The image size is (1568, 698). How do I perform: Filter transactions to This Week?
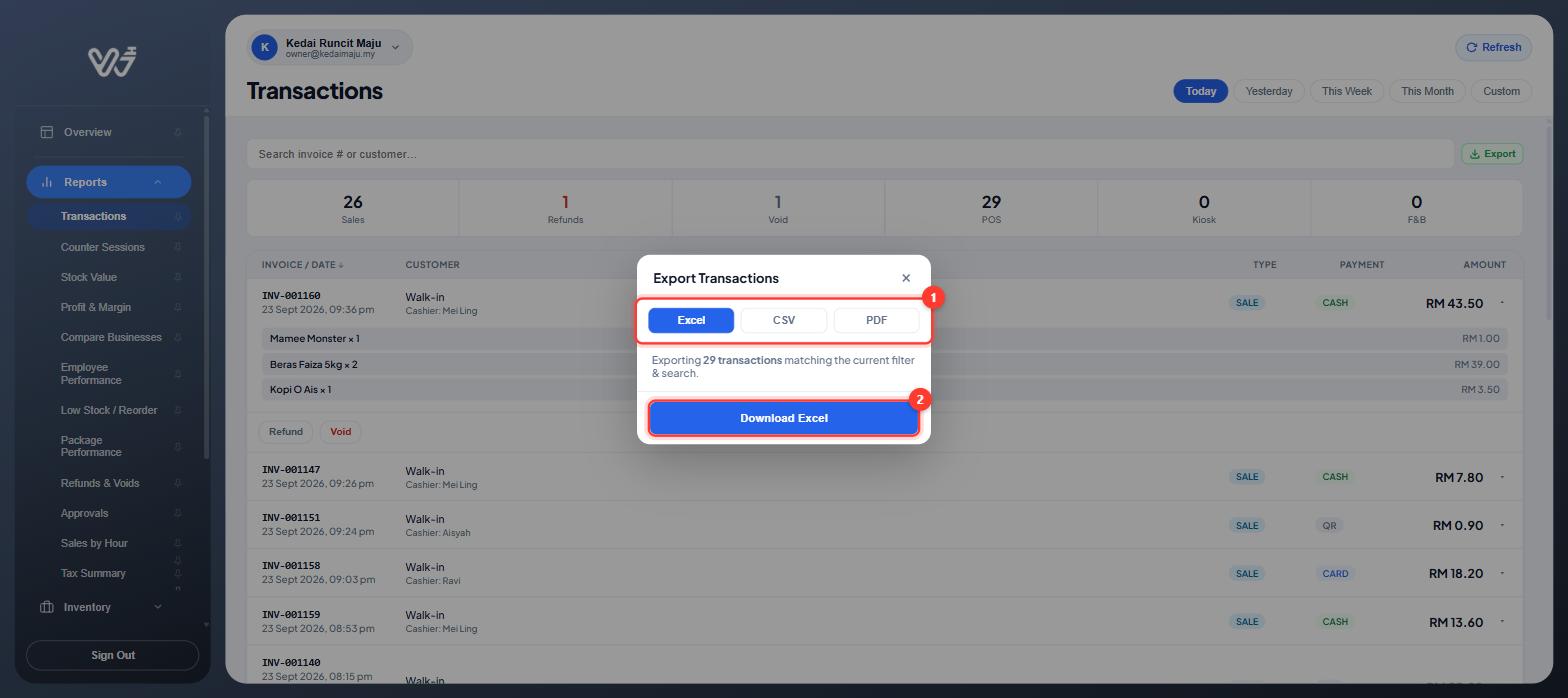point(1347,91)
